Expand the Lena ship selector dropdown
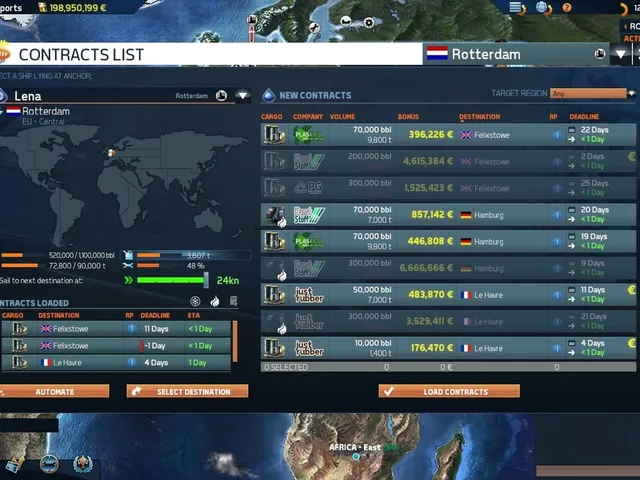 click(242, 96)
